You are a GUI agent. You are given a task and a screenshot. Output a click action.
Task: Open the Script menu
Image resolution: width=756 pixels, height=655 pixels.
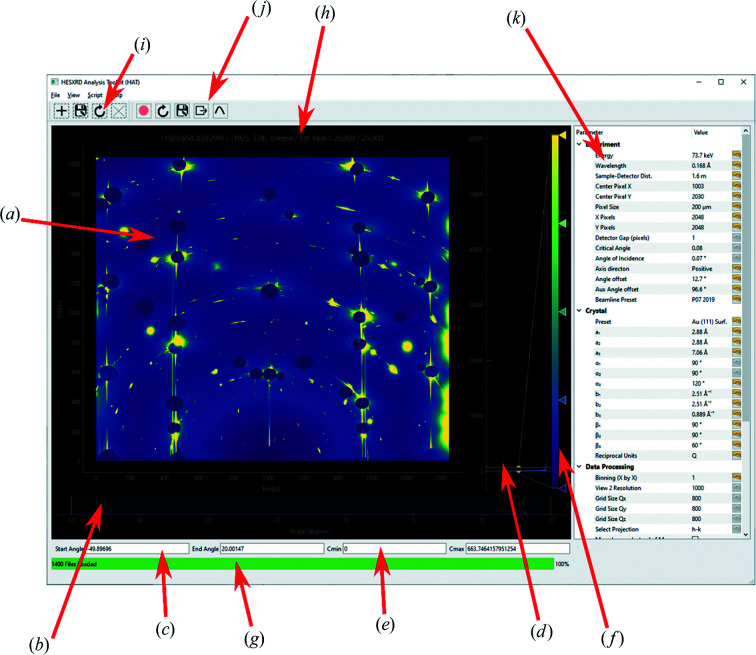coord(96,93)
